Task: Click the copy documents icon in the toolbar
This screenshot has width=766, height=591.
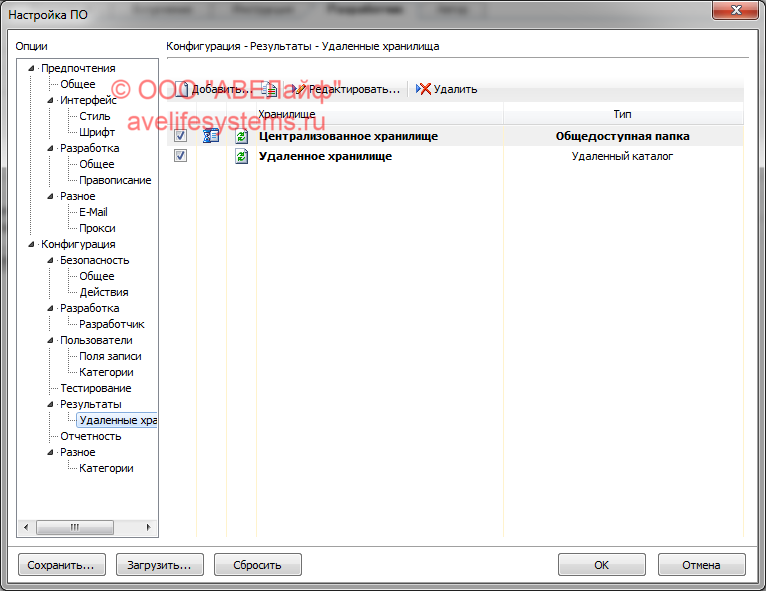Action: click(x=269, y=89)
